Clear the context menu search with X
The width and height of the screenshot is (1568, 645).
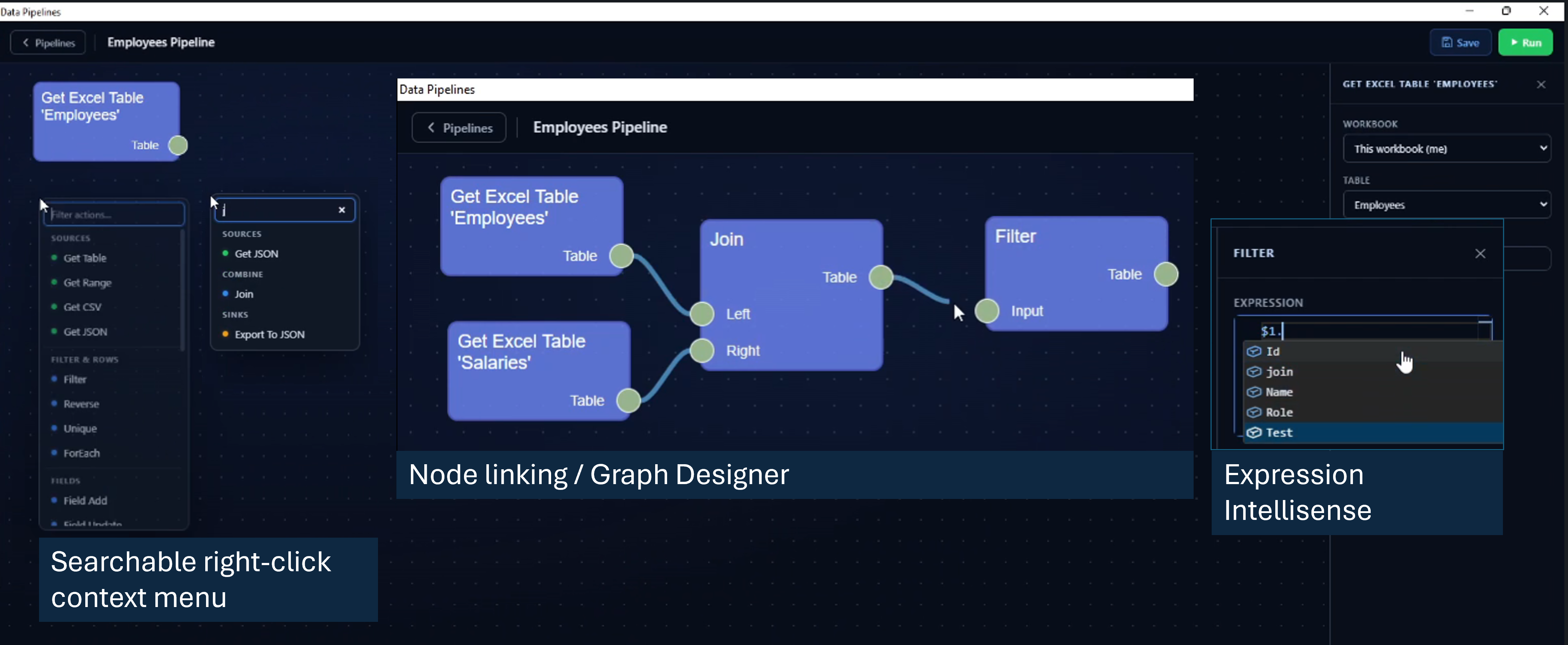coord(341,210)
